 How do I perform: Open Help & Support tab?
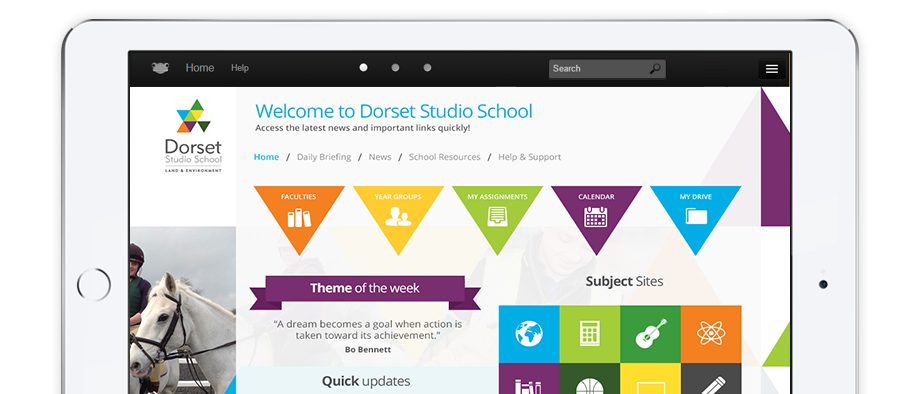point(529,157)
